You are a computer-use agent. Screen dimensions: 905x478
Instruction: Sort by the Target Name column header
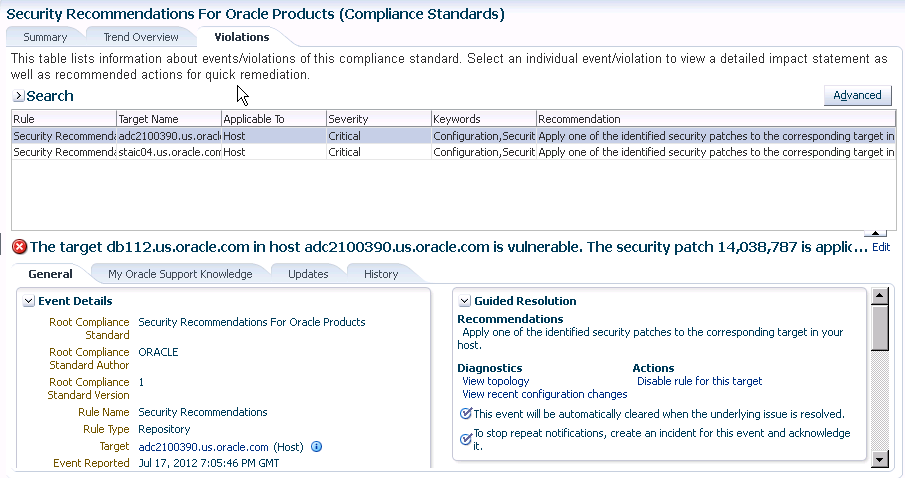pos(169,119)
